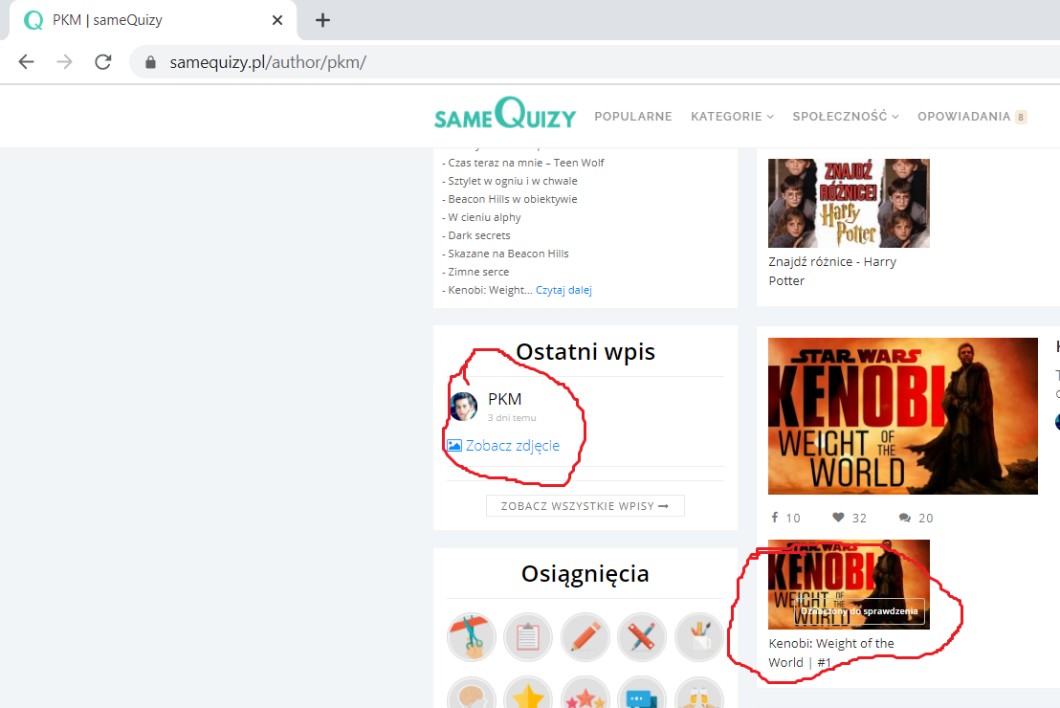Expand the SPOŁECZNOŚĆ dropdown menu

[845, 117]
